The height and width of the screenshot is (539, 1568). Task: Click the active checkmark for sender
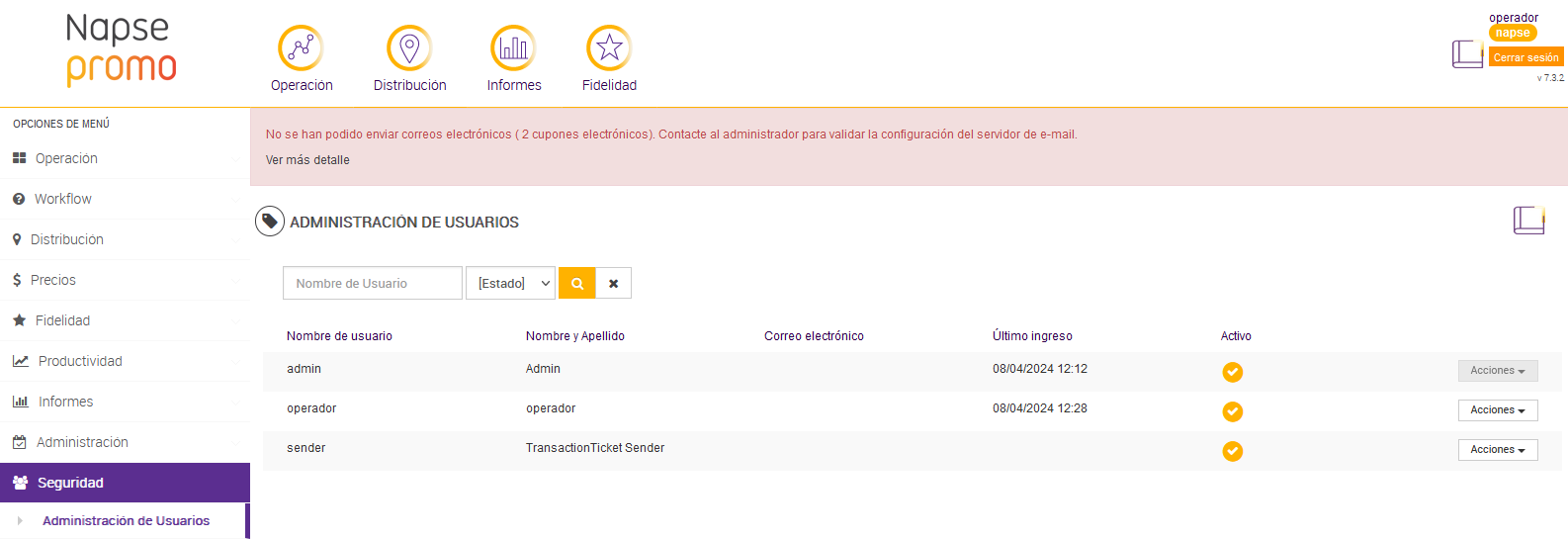pyautogui.click(x=1233, y=451)
